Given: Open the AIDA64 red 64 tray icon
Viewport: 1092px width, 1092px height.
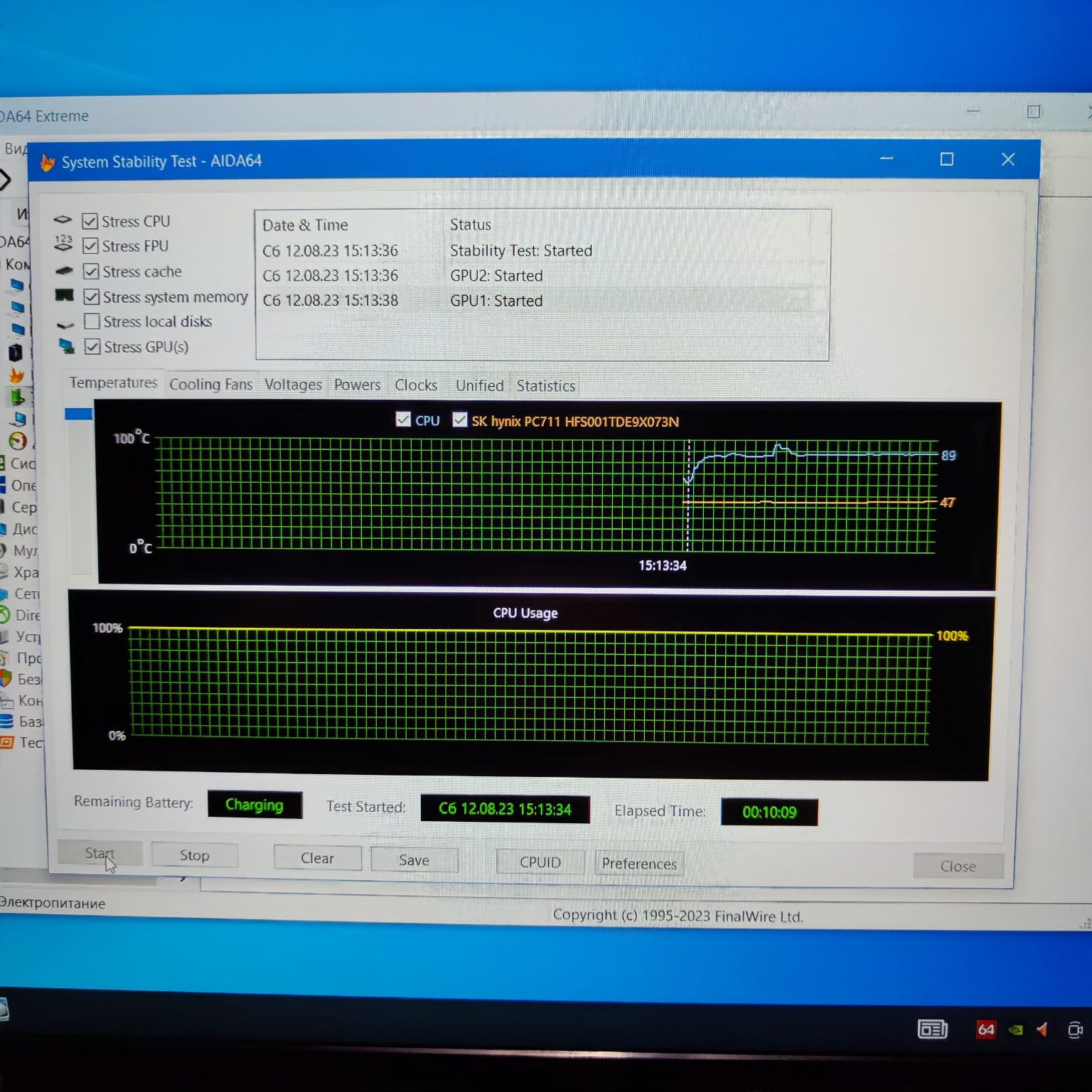Looking at the screenshot, I should point(985,1029).
